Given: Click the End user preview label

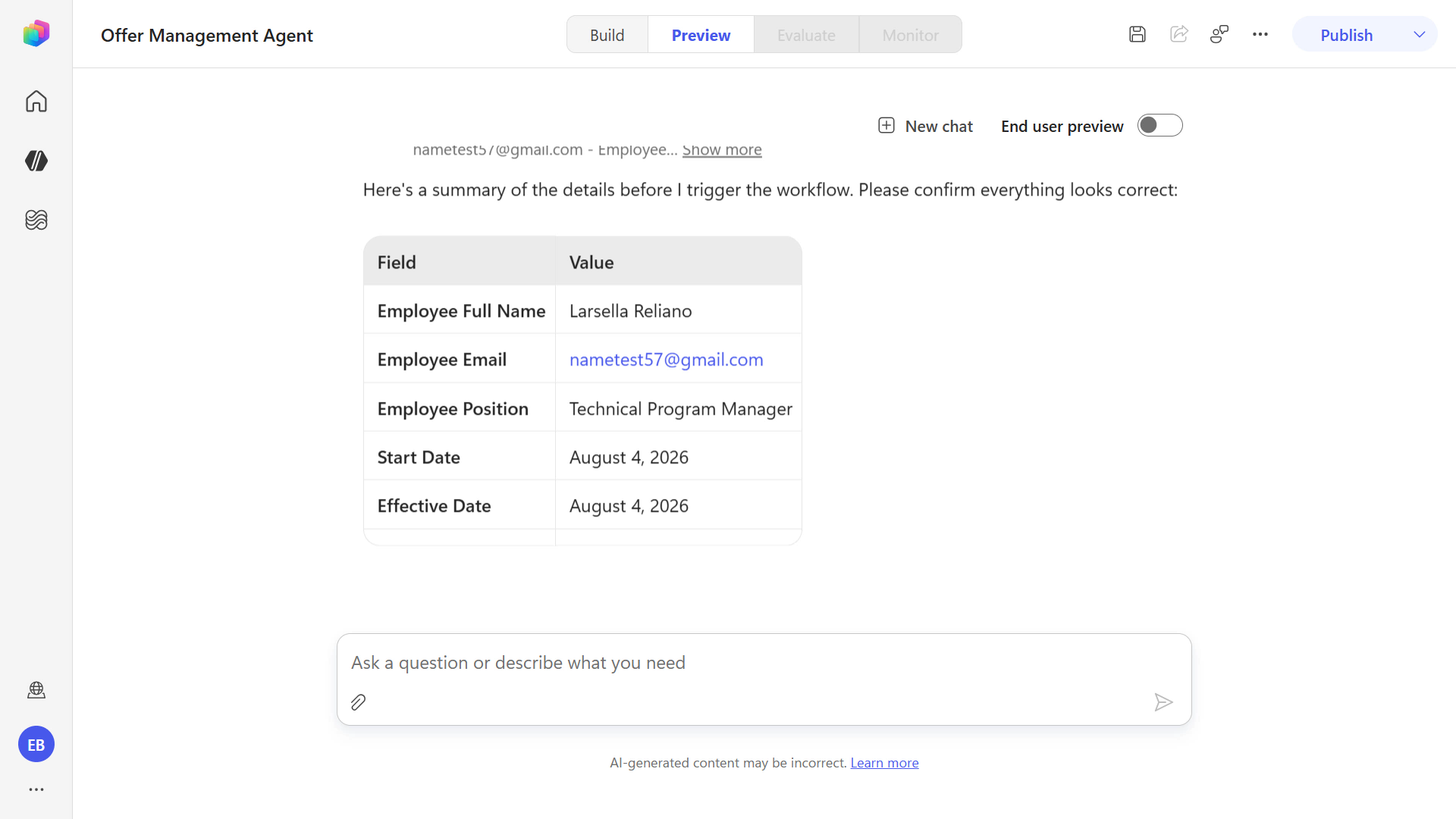Looking at the screenshot, I should click(1062, 126).
